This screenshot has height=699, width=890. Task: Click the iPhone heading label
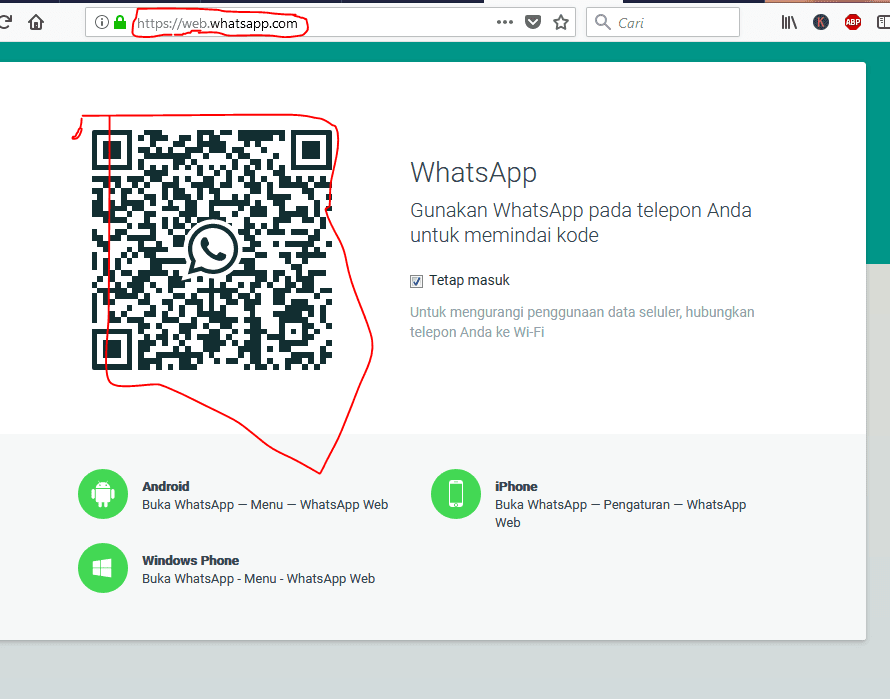click(516, 487)
